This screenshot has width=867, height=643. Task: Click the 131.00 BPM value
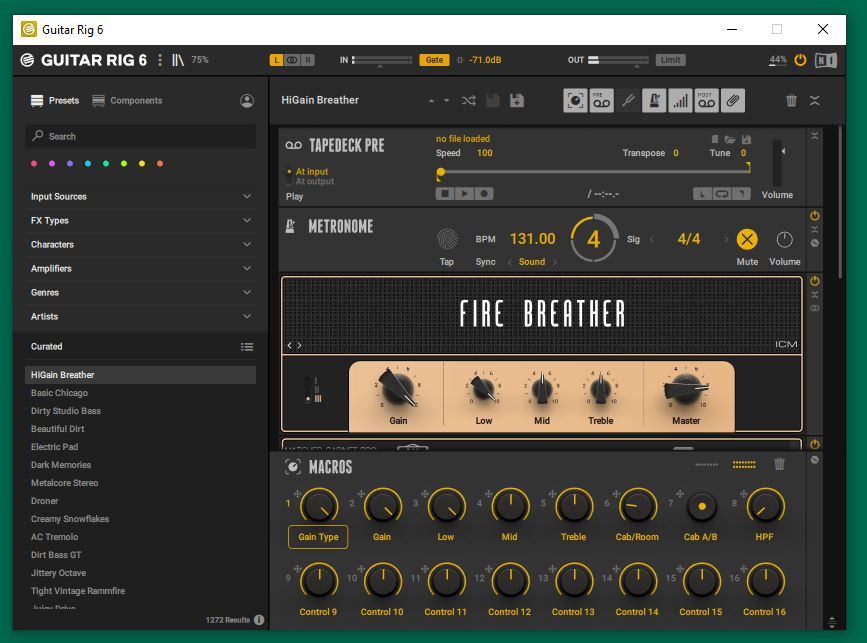[532, 239]
